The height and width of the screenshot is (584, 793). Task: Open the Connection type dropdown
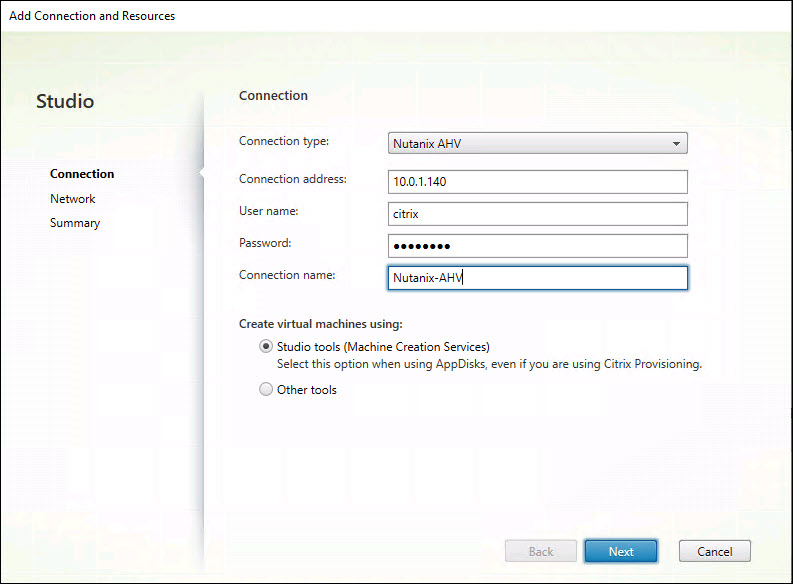537,143
